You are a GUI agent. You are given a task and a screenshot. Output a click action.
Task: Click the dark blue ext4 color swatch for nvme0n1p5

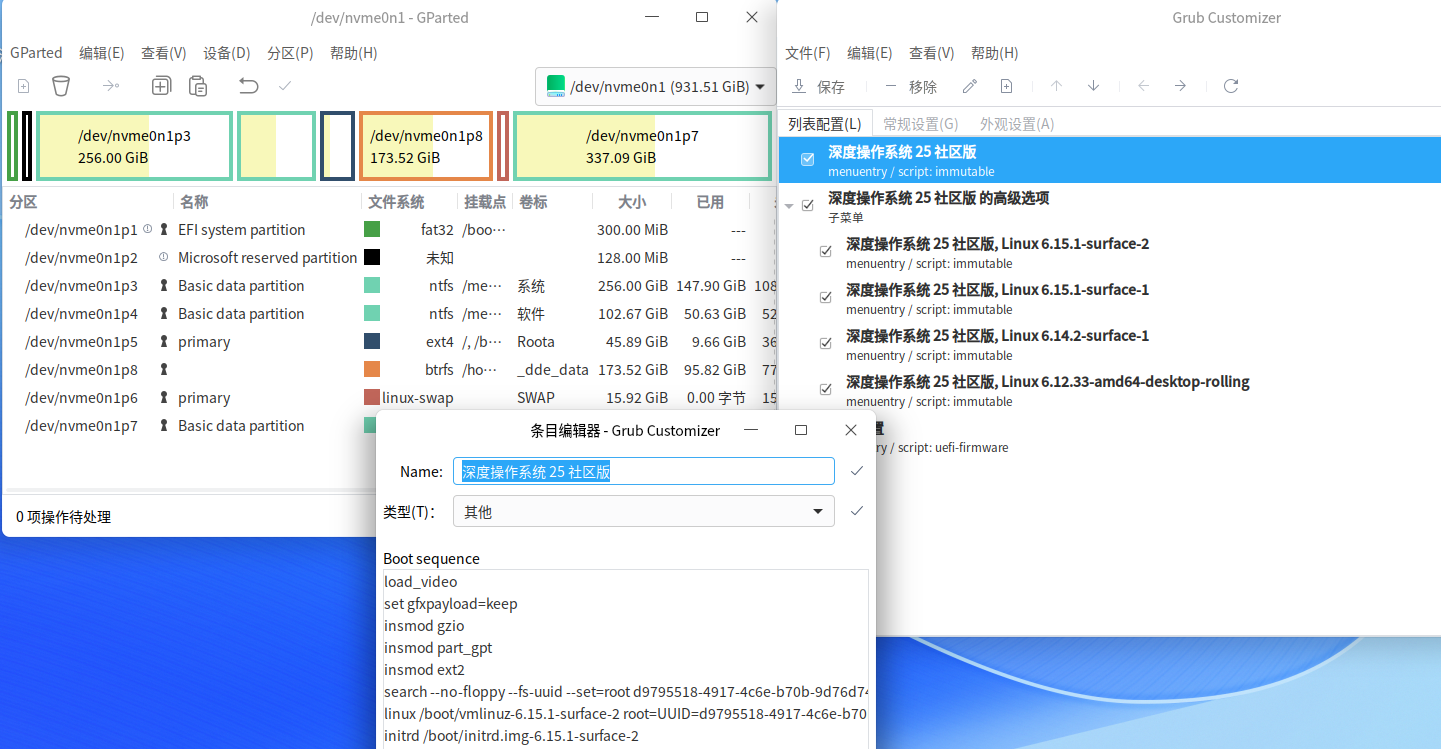pos(372,342)
